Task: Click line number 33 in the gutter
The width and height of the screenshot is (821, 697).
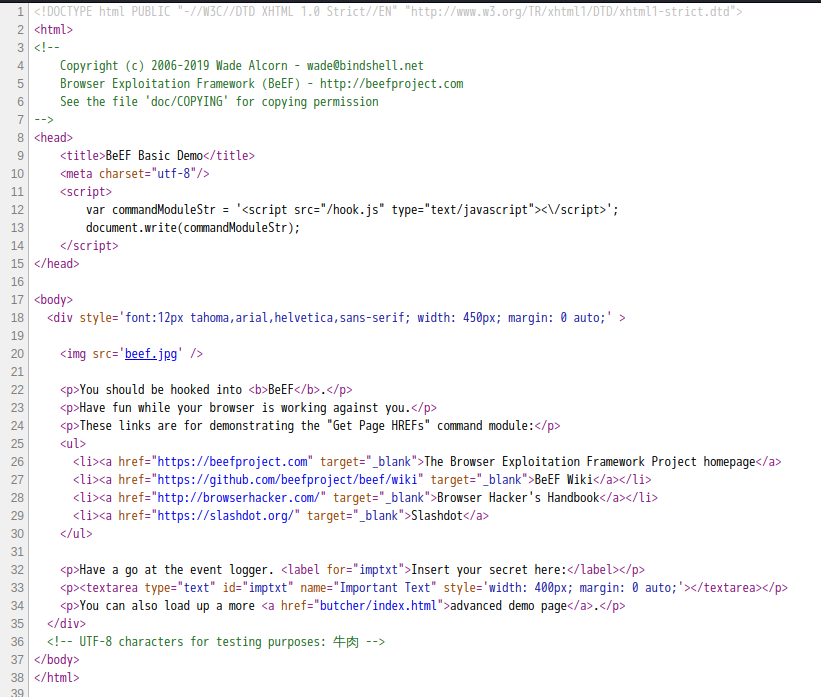Action: pyautogui.click(x=16, y=588)
